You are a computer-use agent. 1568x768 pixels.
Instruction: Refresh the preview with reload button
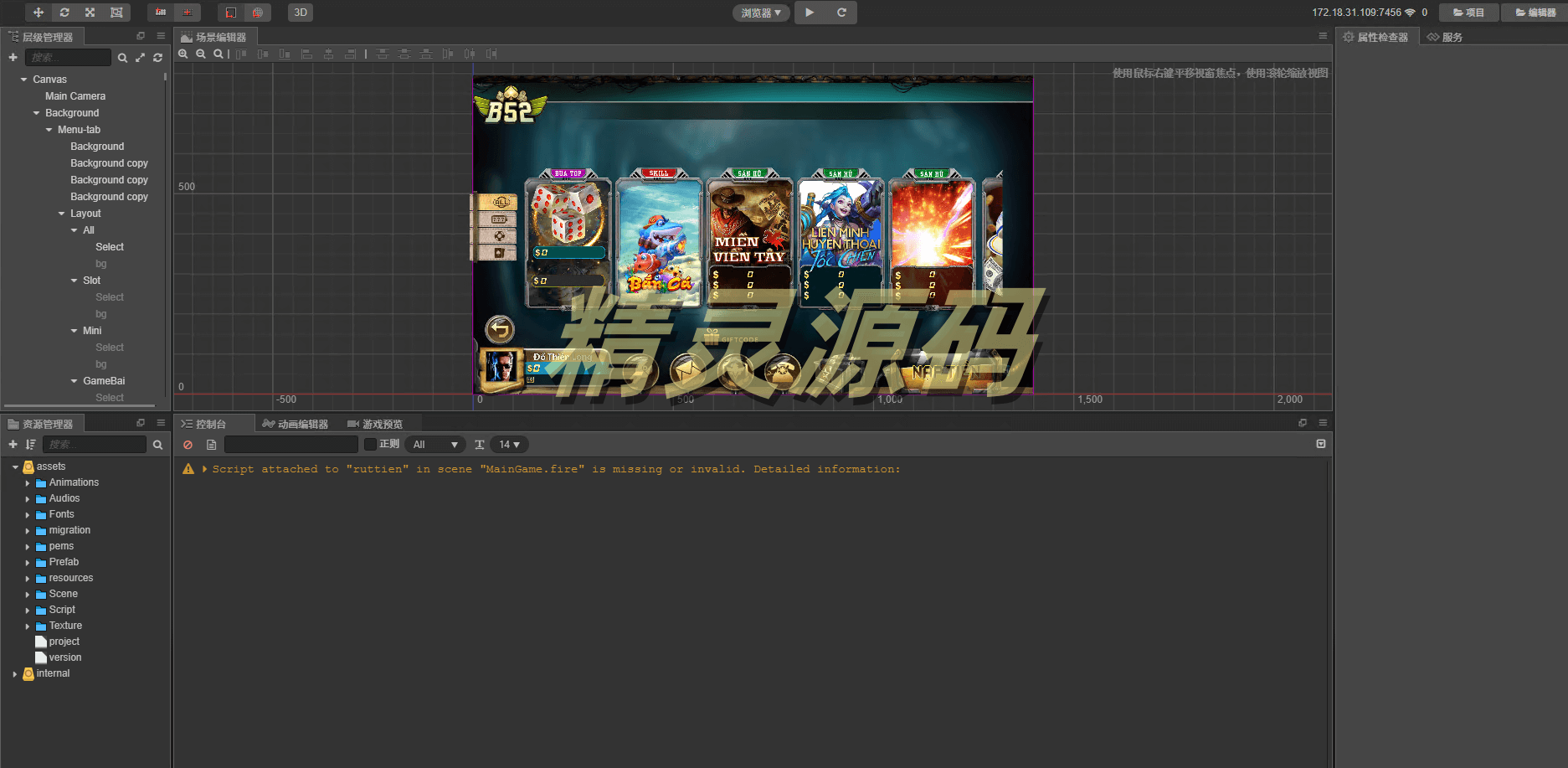click(x=841, y=13)
